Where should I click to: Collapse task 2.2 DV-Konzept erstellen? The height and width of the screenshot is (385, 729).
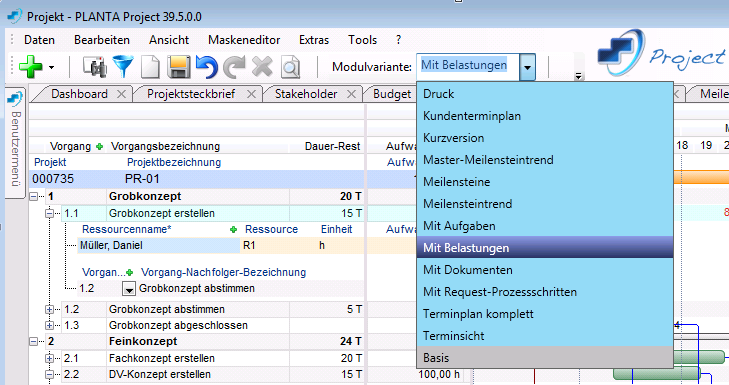coord(49,374)
